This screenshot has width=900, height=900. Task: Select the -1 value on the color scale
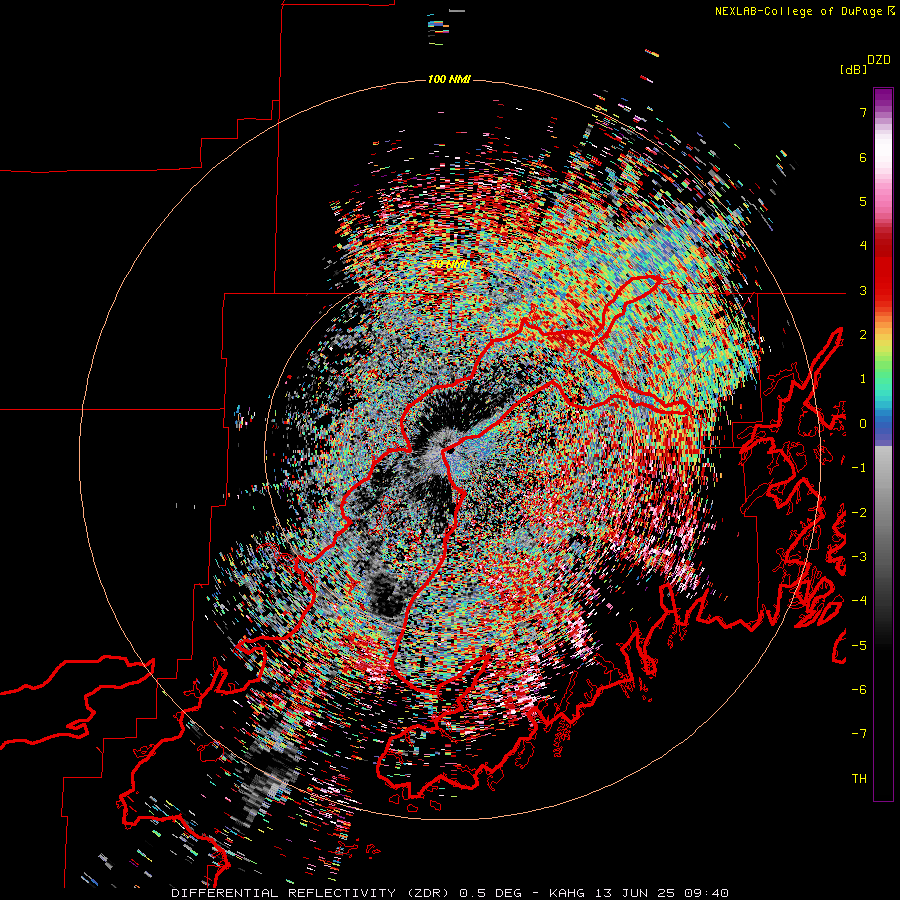point(859,468)
